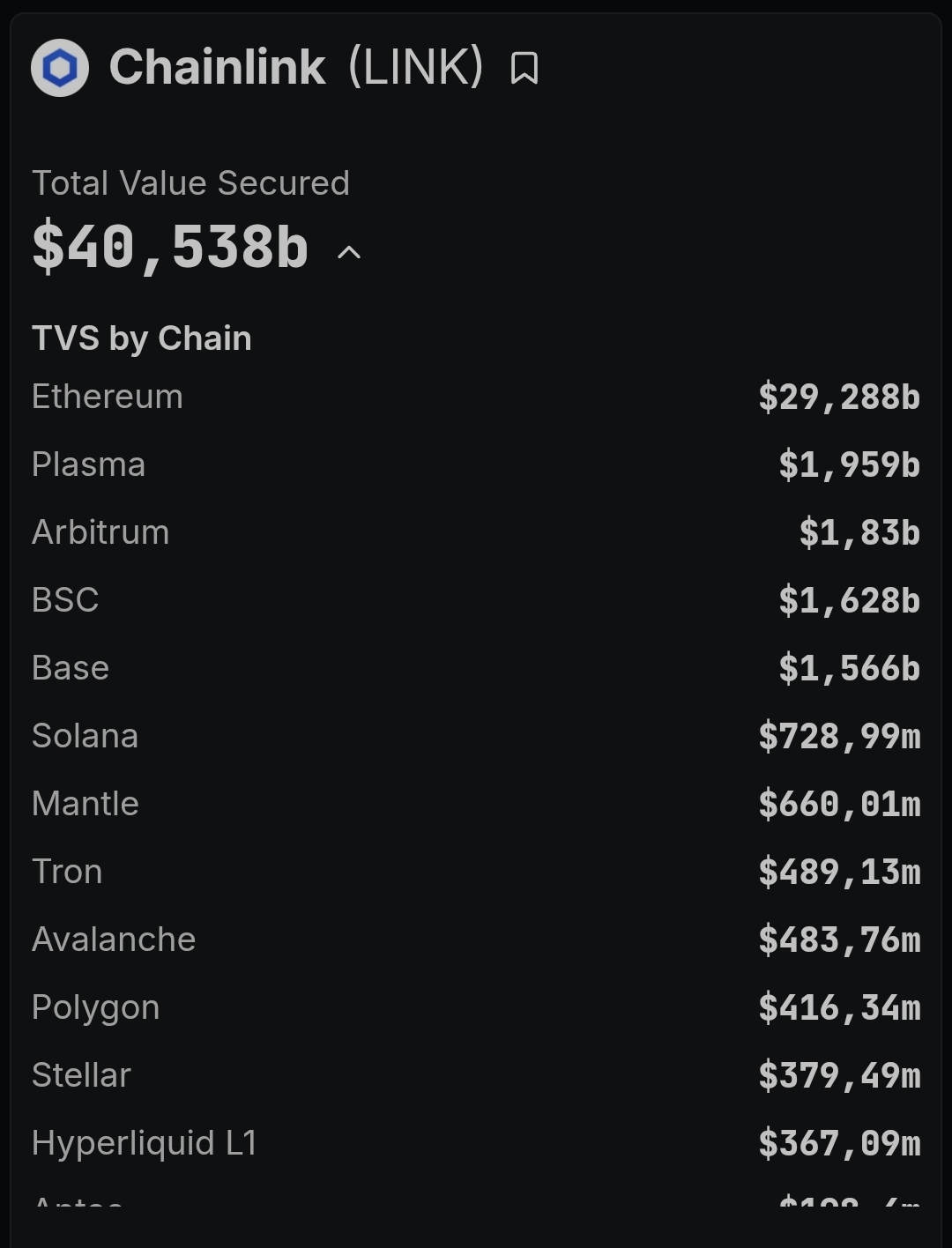Click the Ethereum $29,288b value
The height and width of the screenshot is (1248, 952).
[x=839, y=397]
